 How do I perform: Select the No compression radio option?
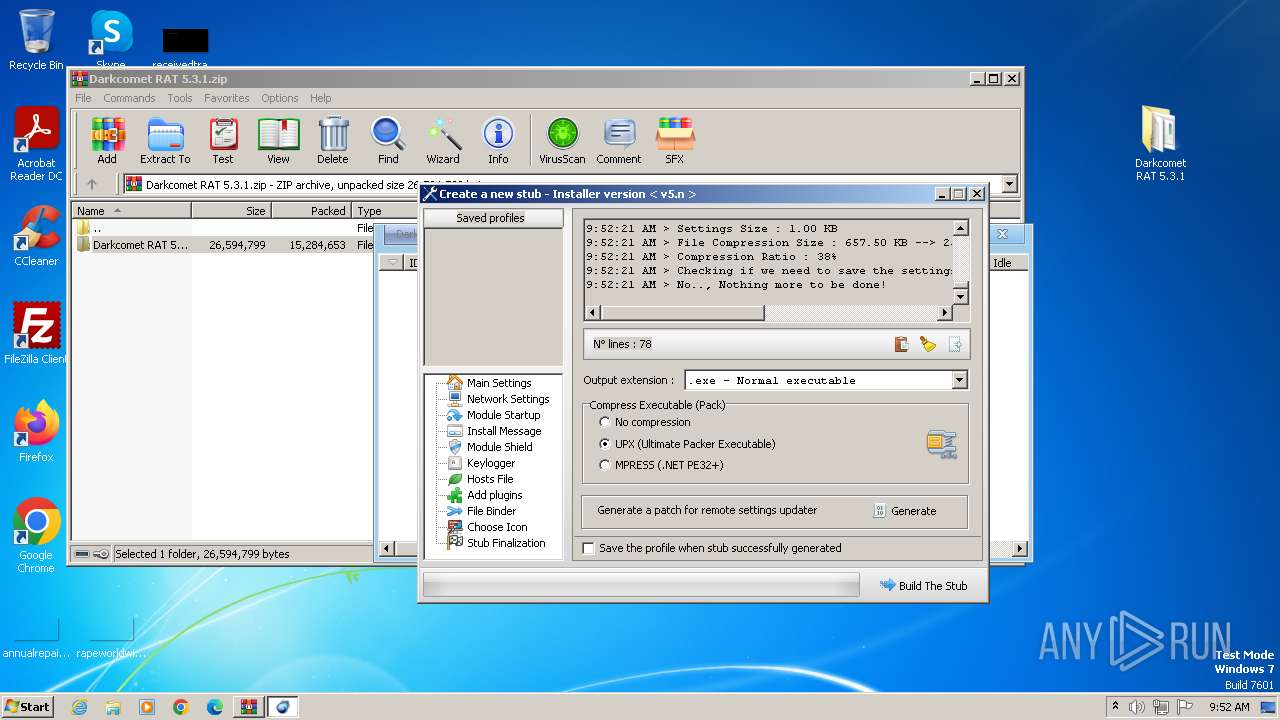click(x=604, y=422)
